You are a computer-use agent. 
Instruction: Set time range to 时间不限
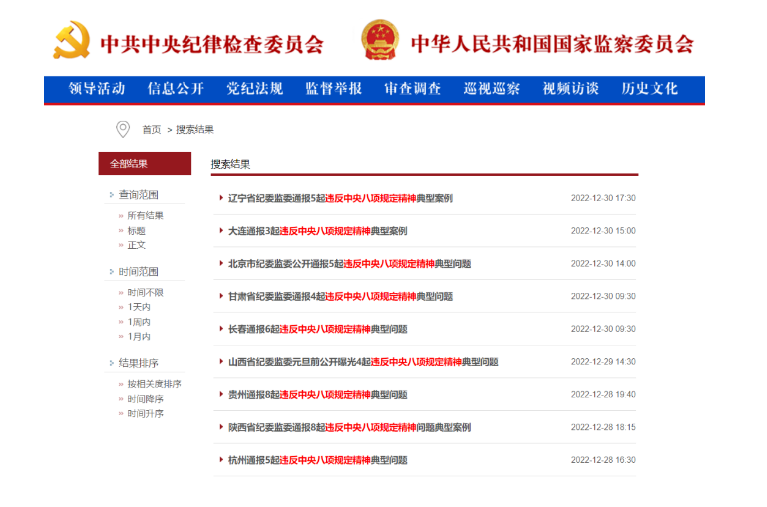click(145, 293)
